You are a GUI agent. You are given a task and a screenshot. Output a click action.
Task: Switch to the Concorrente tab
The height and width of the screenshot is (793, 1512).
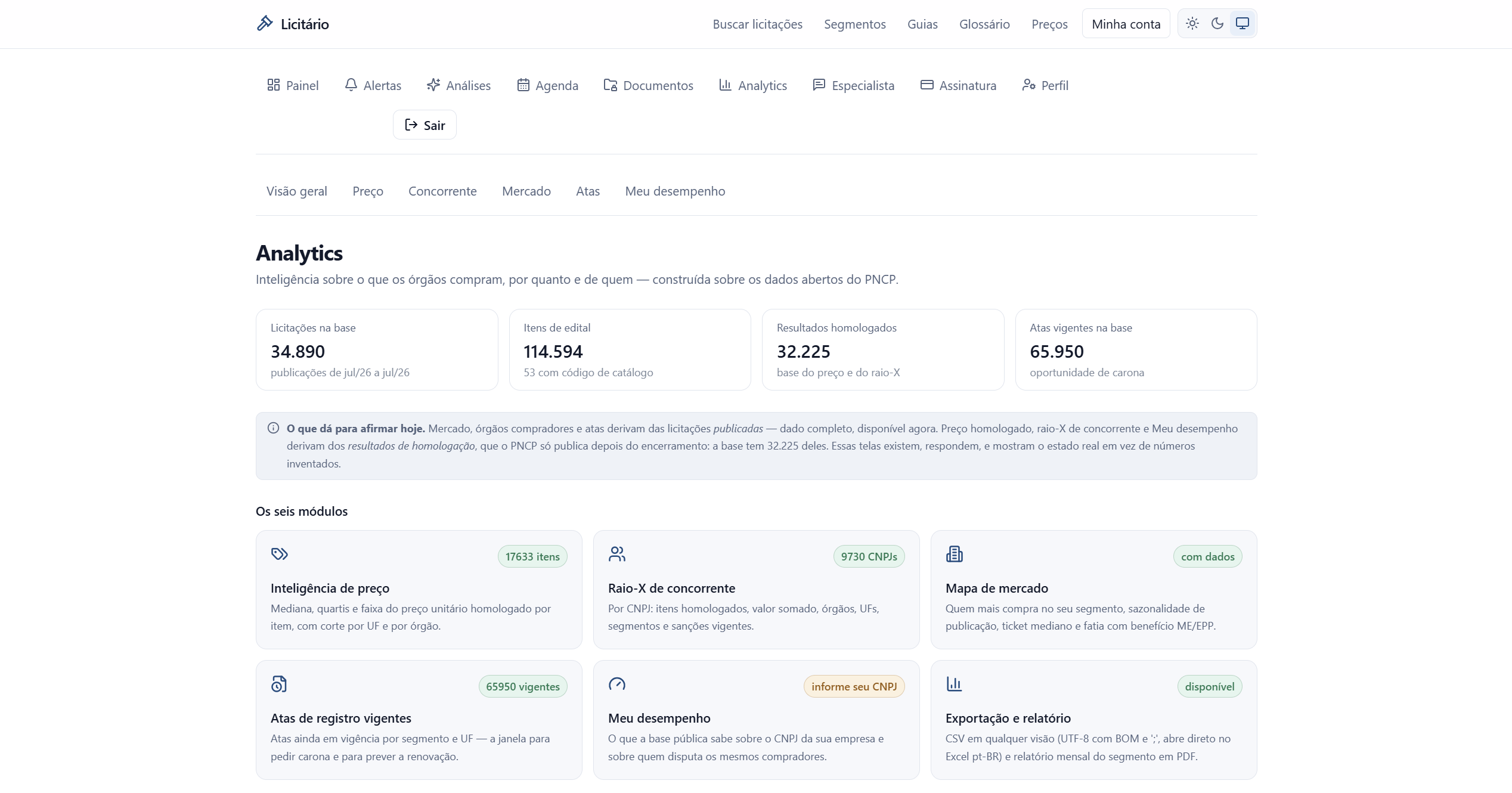442,191
